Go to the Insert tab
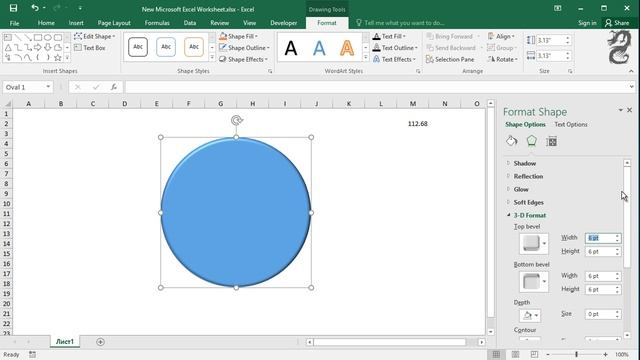 [x=76, y=23]
